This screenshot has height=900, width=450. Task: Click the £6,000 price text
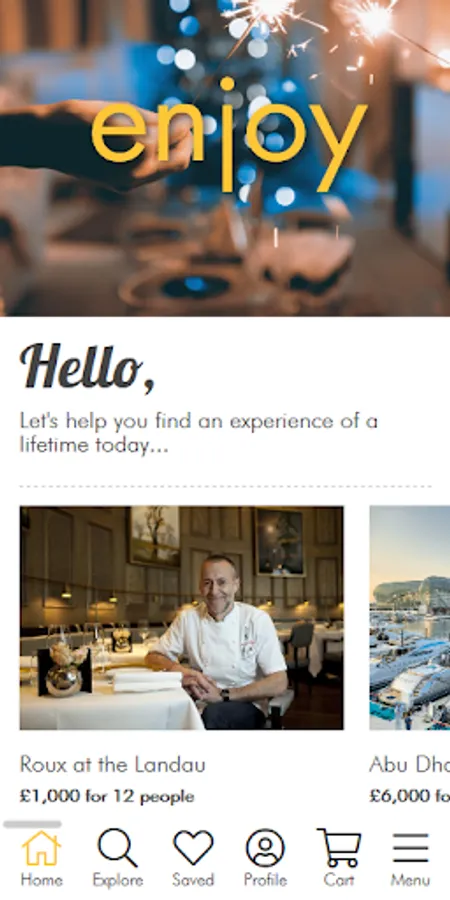point(410,796)
